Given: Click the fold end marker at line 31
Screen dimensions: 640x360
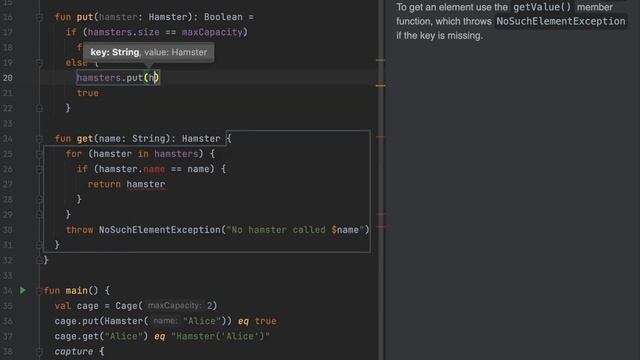Looking at the screenshot, I should click(x=39, y=245).
